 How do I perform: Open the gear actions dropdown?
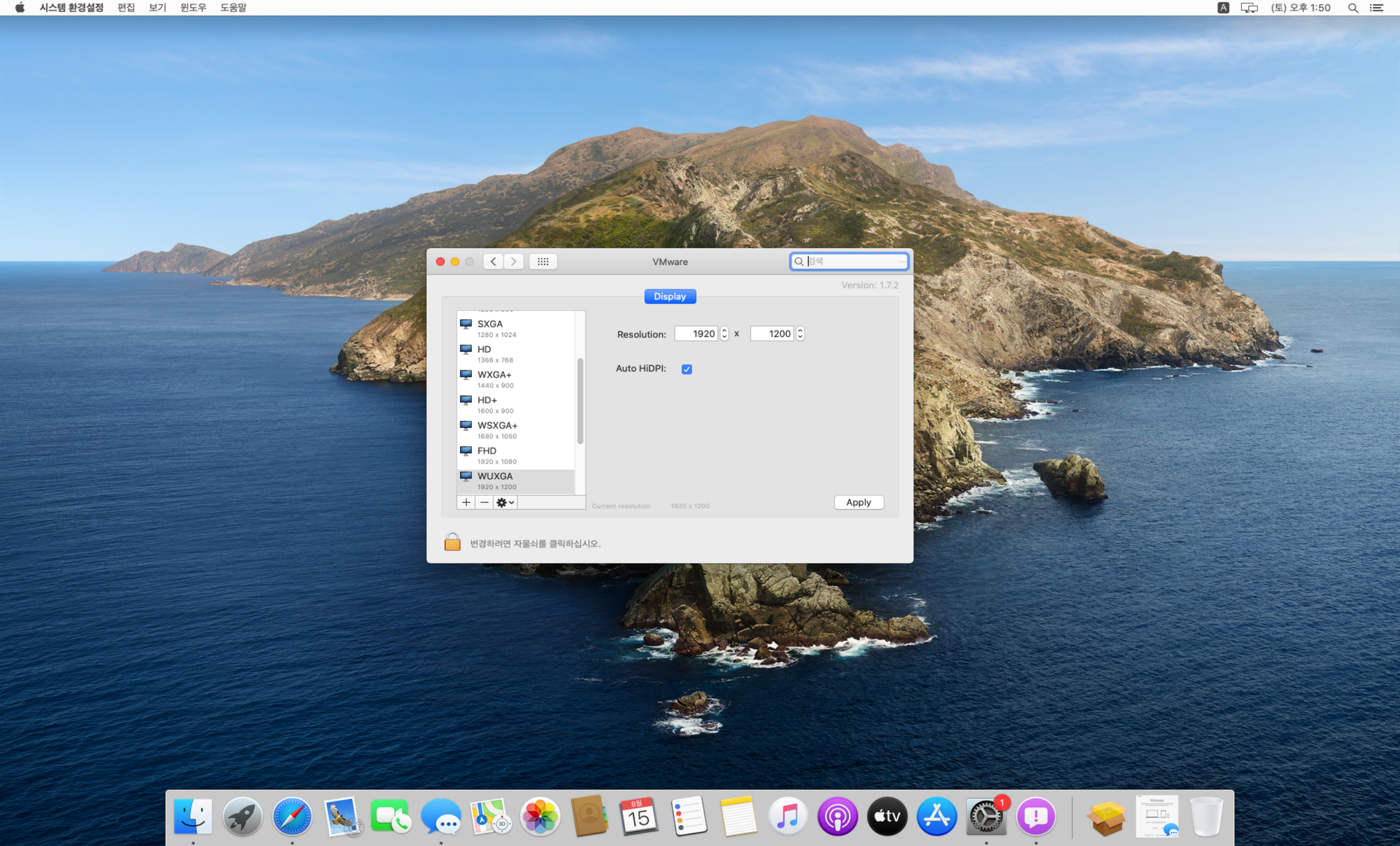[505, 502]
